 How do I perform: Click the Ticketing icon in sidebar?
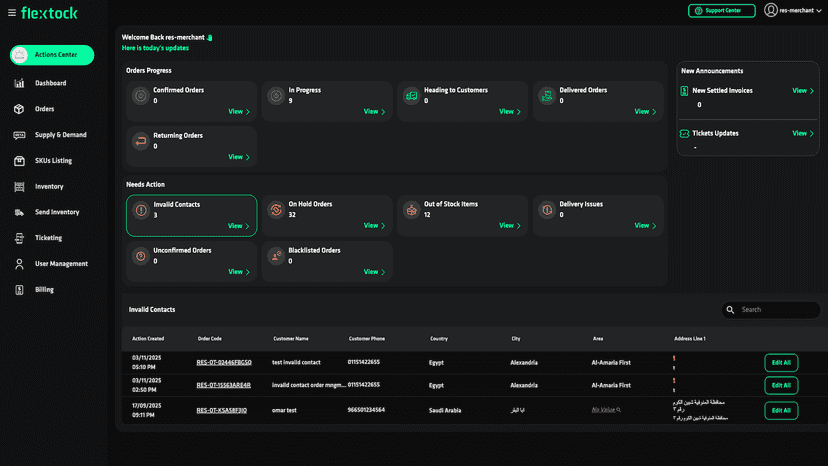point(19,238)
